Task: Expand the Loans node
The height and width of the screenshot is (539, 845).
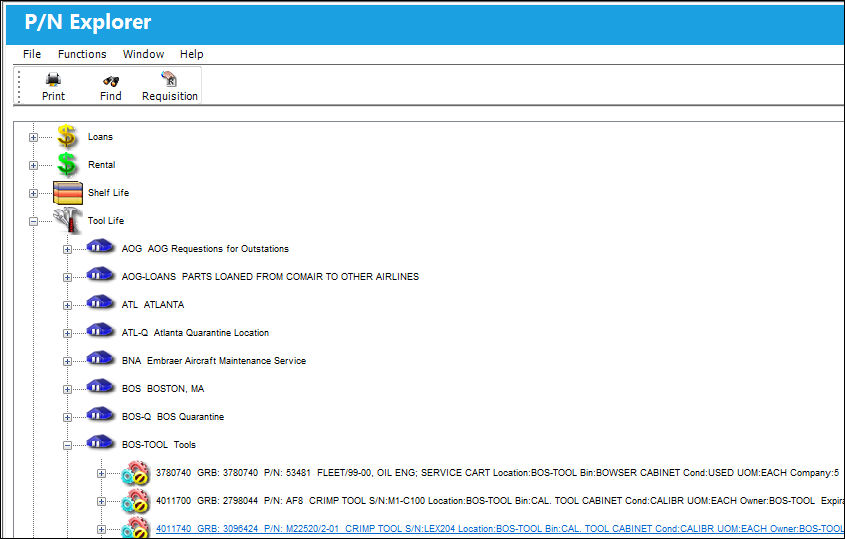Action: click(33, 137)
